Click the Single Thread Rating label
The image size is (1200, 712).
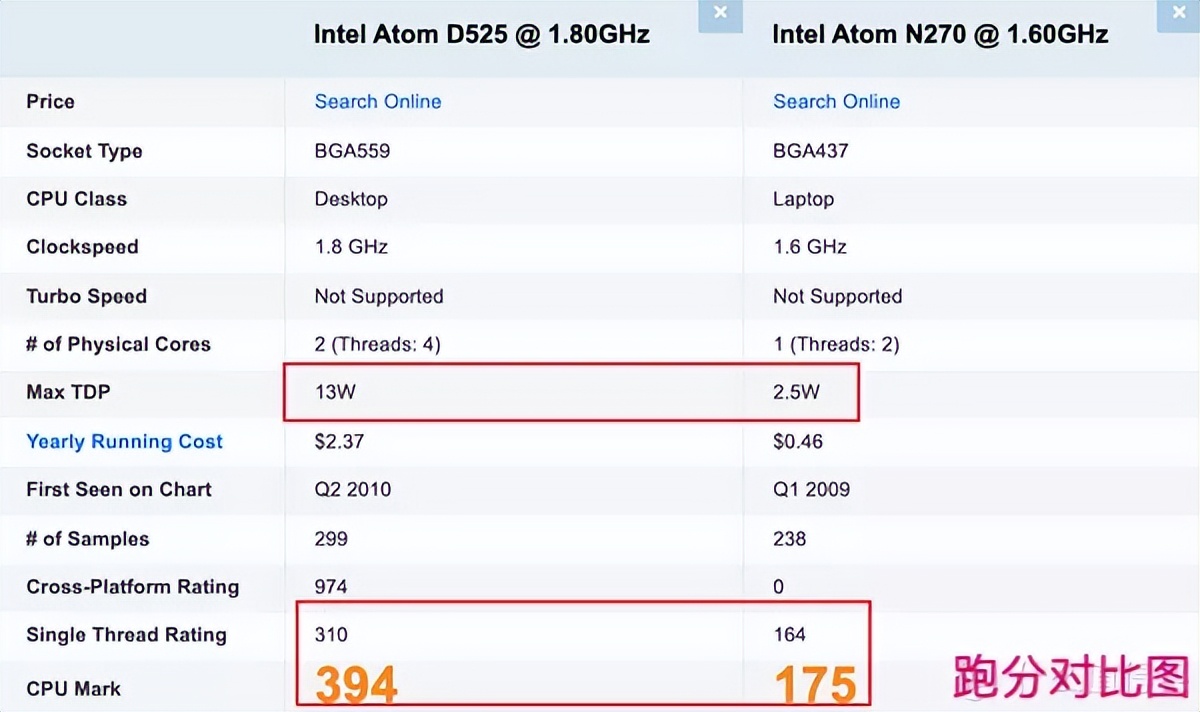[x=126, y=634]
